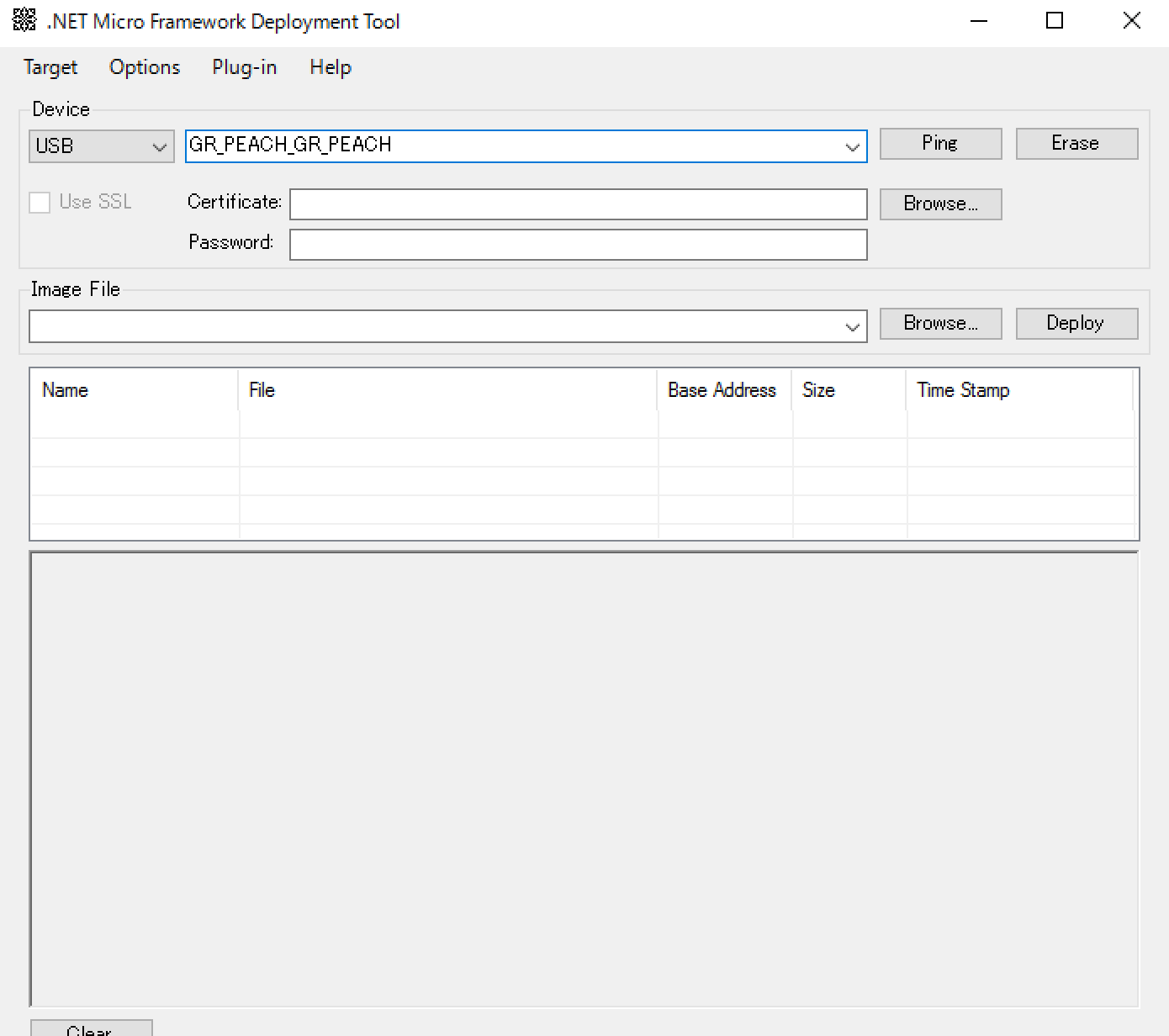Sort by the Name column header

pos(135,390)
